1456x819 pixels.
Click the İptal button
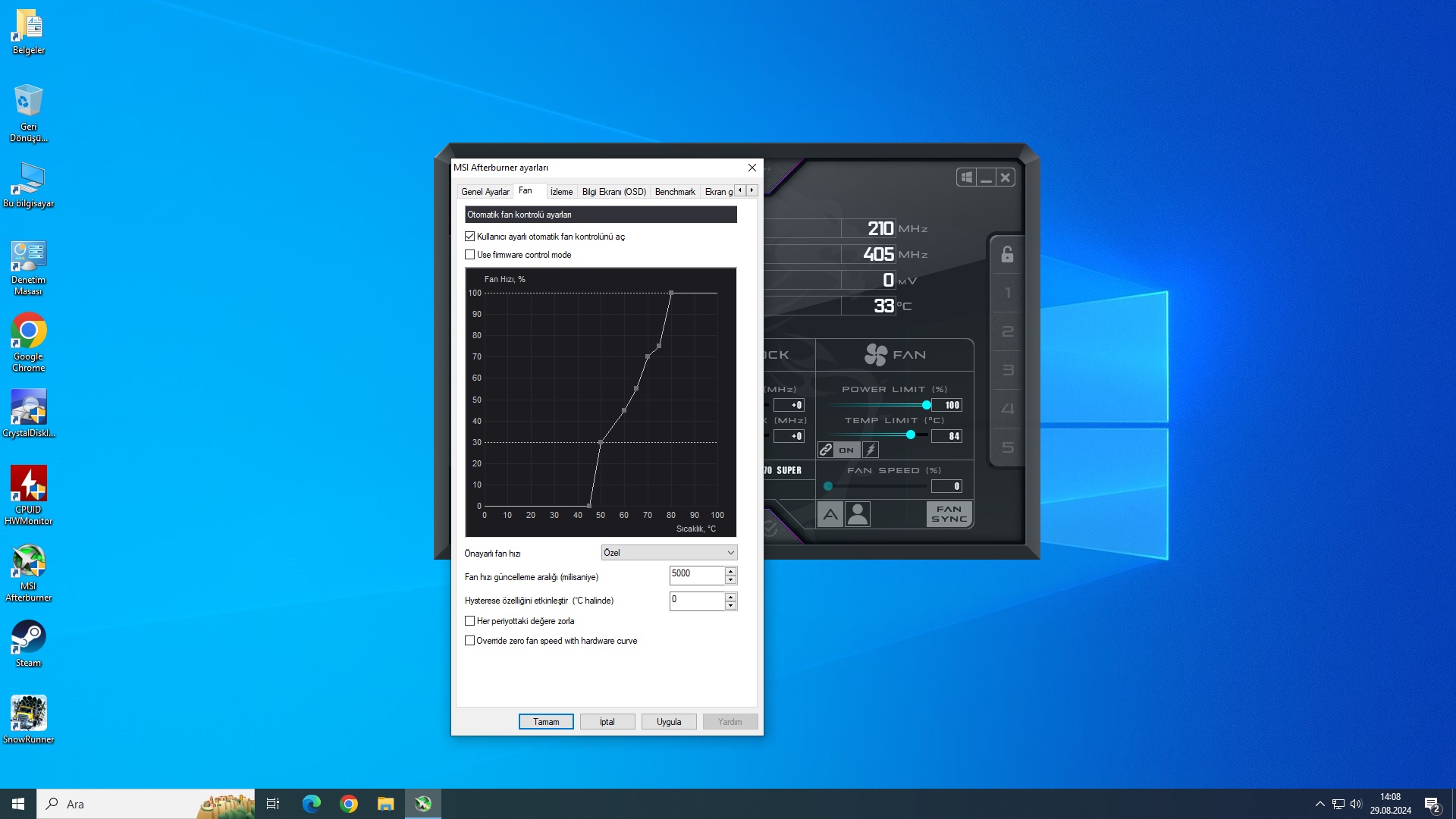click(x=607, y=722)
